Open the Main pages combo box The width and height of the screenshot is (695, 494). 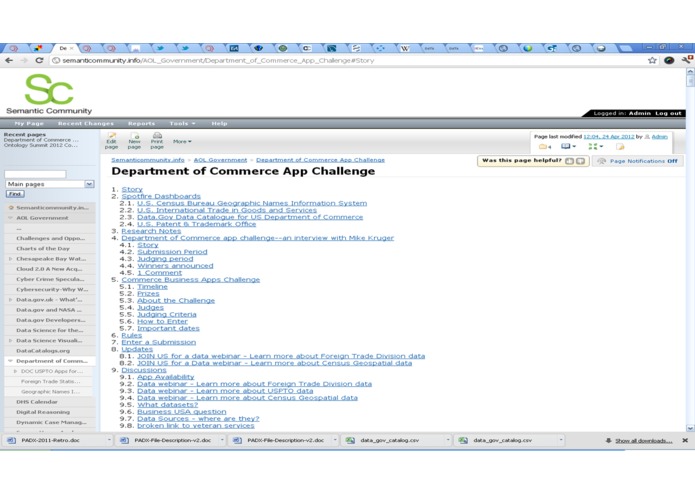(x=50, y=184)
